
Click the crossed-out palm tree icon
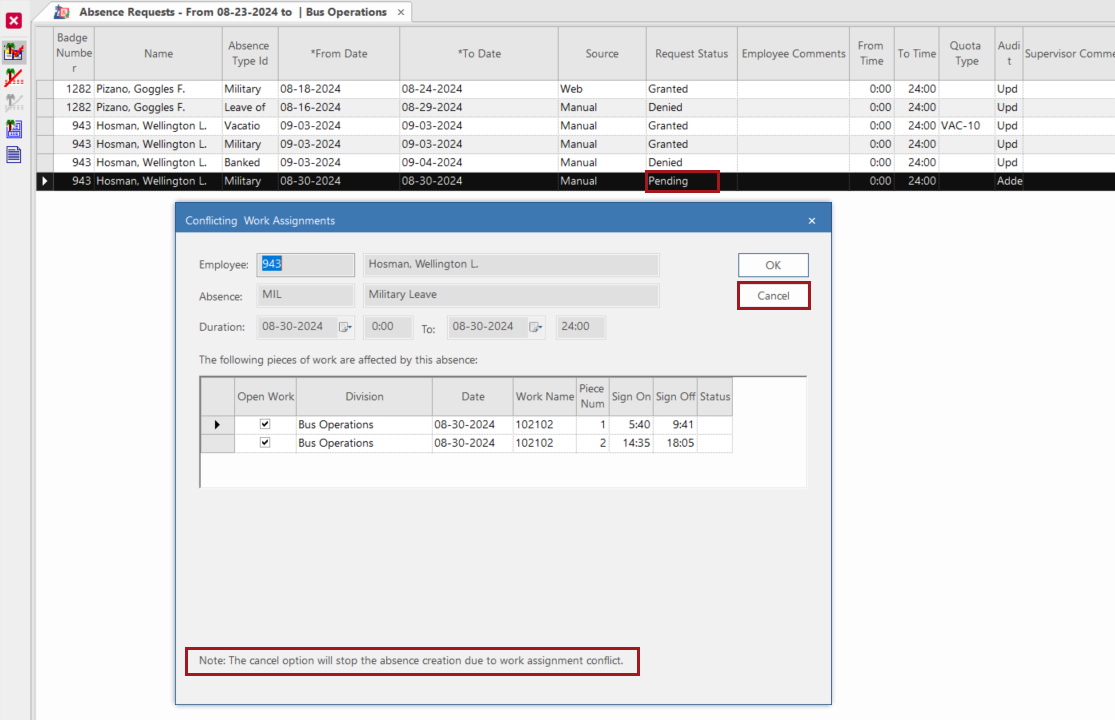coord(14,77)
